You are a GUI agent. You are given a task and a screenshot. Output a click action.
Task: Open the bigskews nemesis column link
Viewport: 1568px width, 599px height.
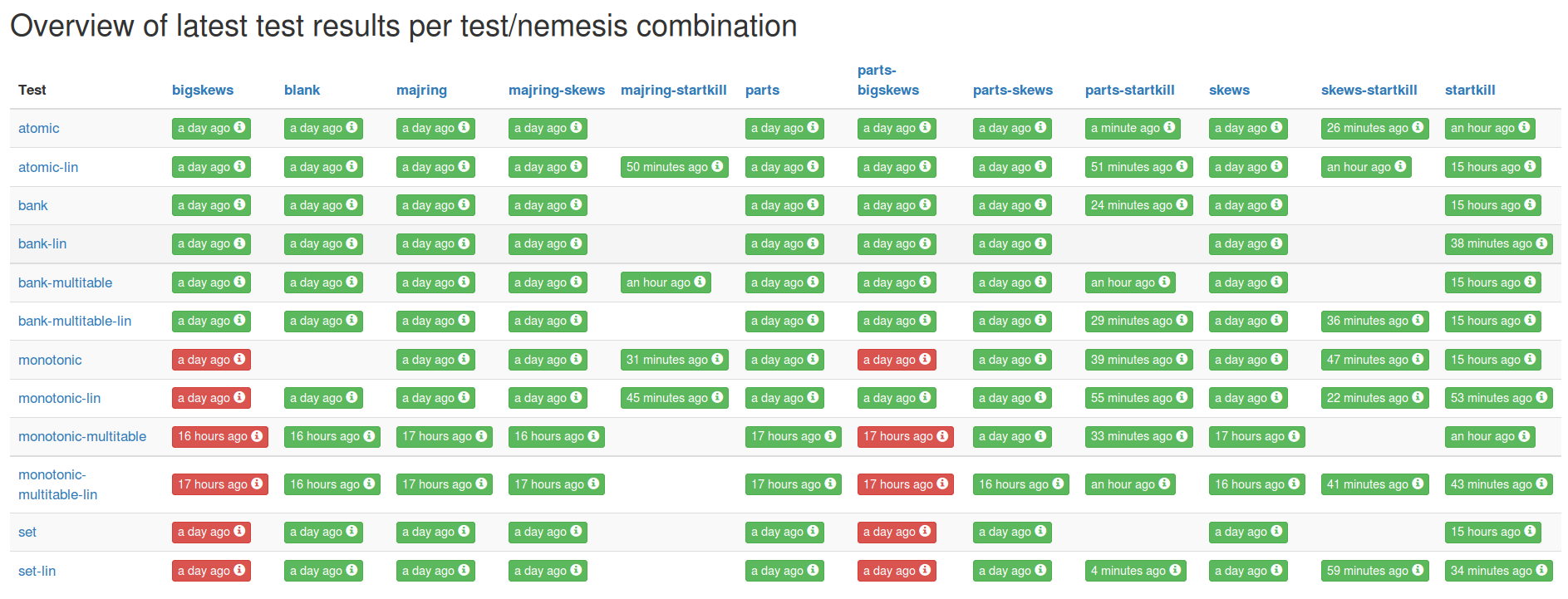point(203,90)
